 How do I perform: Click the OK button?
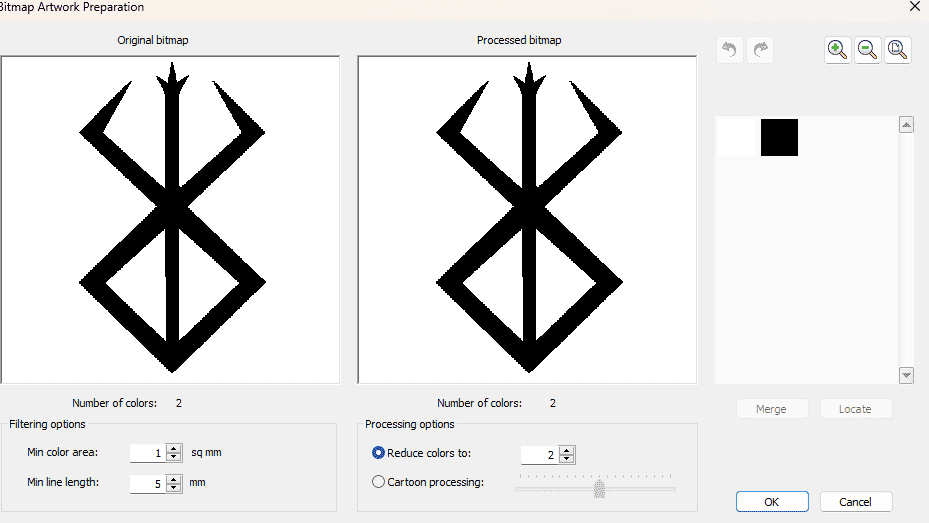pyautogui.click(x=772, y=502)
